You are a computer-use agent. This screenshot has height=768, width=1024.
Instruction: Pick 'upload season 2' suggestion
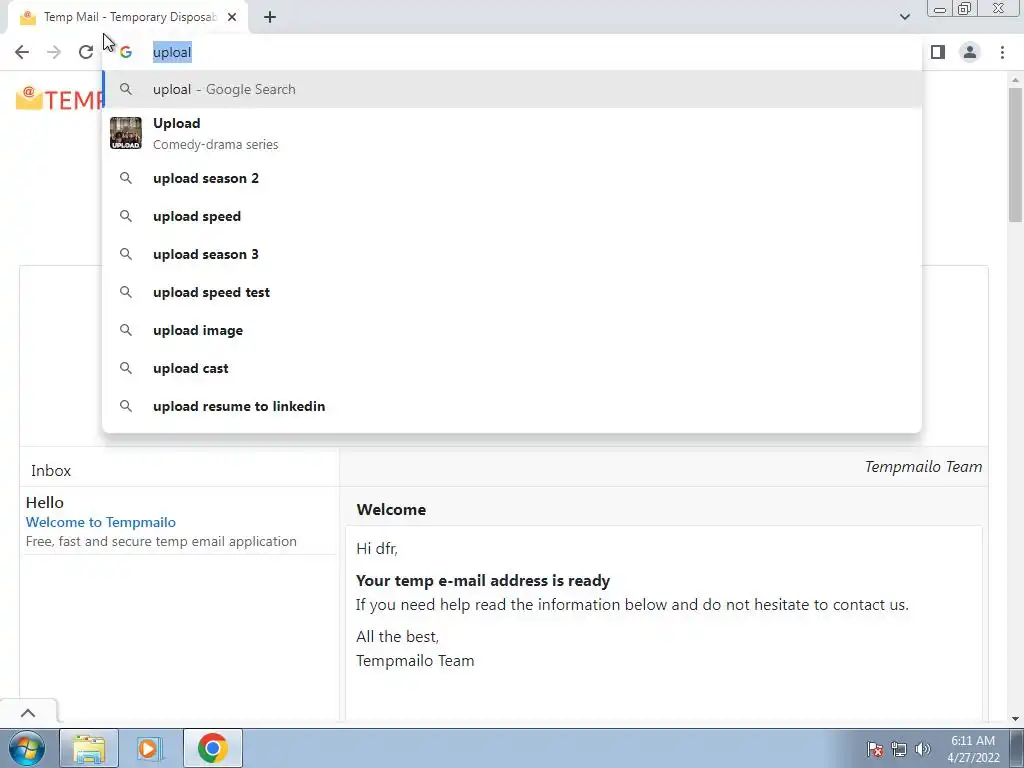point(512,178)
